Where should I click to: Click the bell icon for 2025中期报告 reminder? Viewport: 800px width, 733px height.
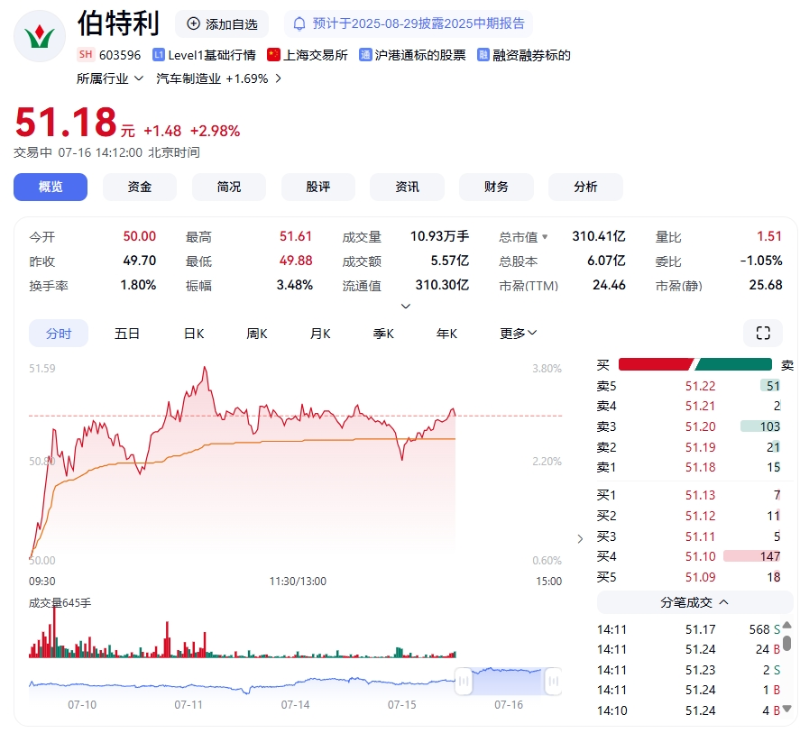[x=299, y=23]
